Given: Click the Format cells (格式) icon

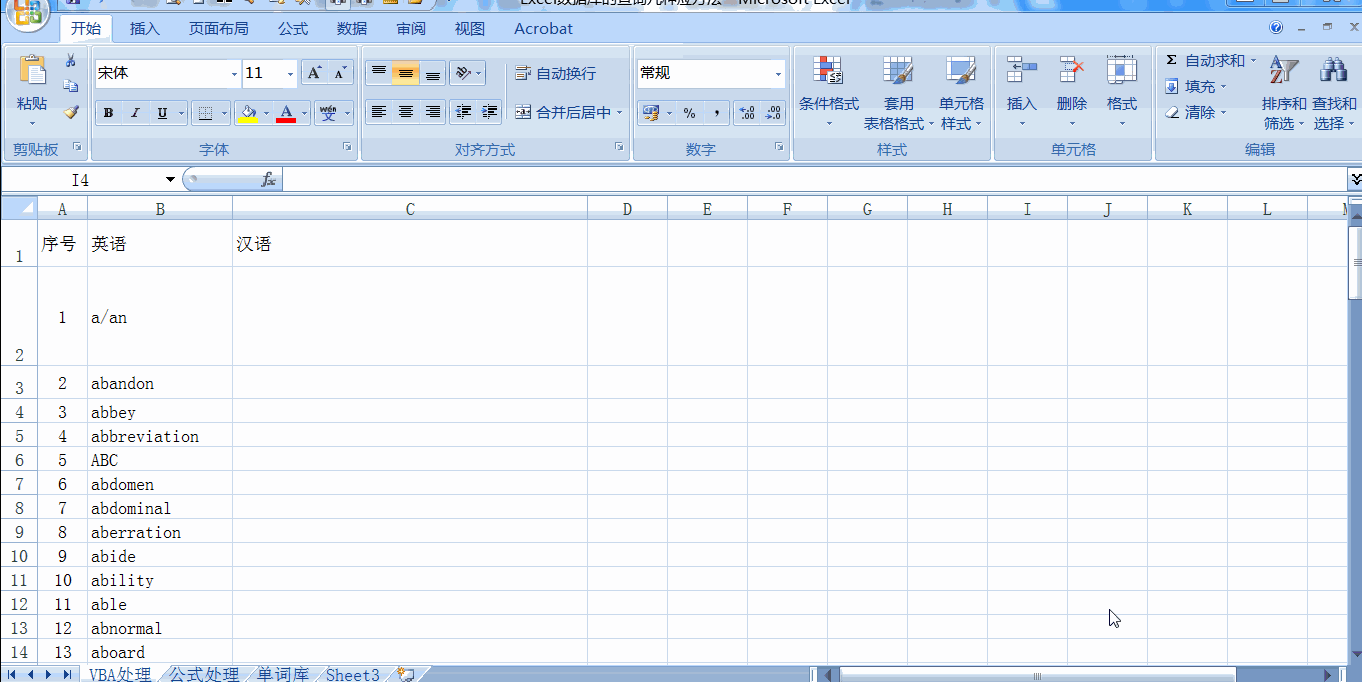Looking at the screenshot, I should click(x=1122, y=71).
